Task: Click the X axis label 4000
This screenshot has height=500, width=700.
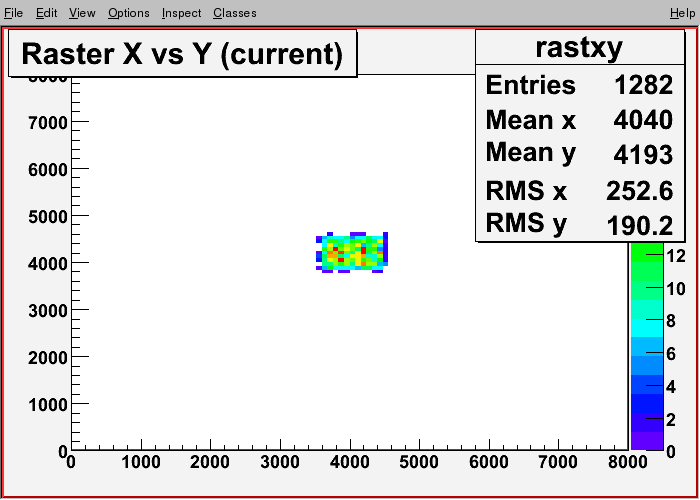Action: pyautogui.click(x=350, y=462)
